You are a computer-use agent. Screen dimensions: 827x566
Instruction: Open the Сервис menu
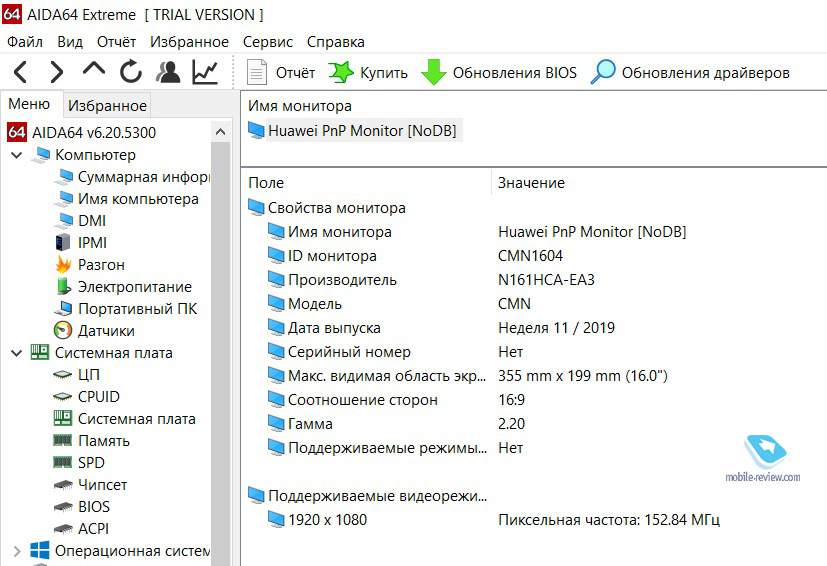(x=267, y=42)
